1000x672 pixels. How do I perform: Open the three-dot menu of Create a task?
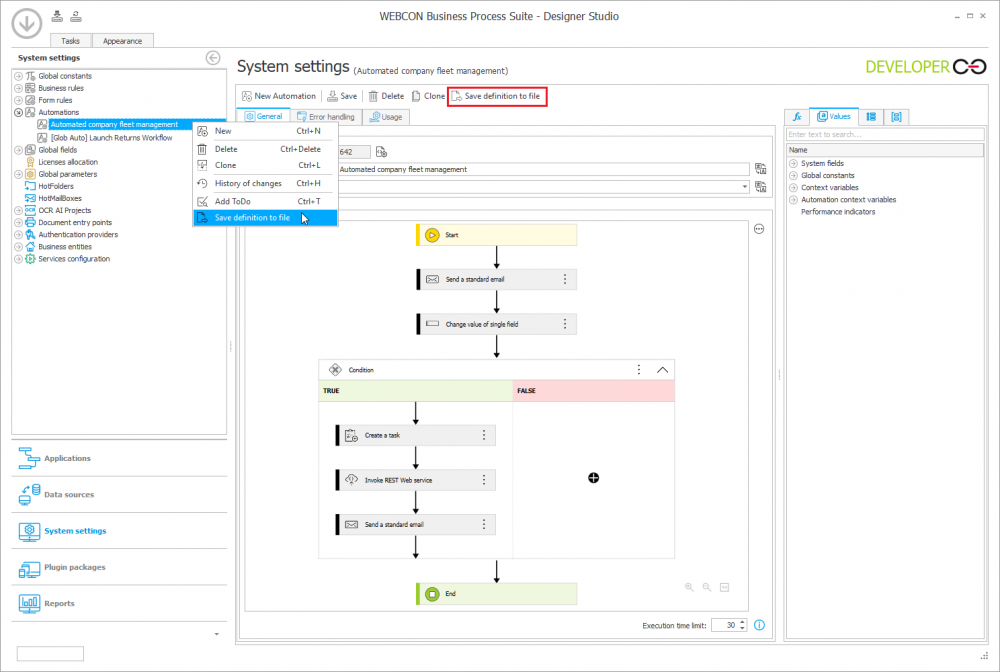click(x=483, y=435)
